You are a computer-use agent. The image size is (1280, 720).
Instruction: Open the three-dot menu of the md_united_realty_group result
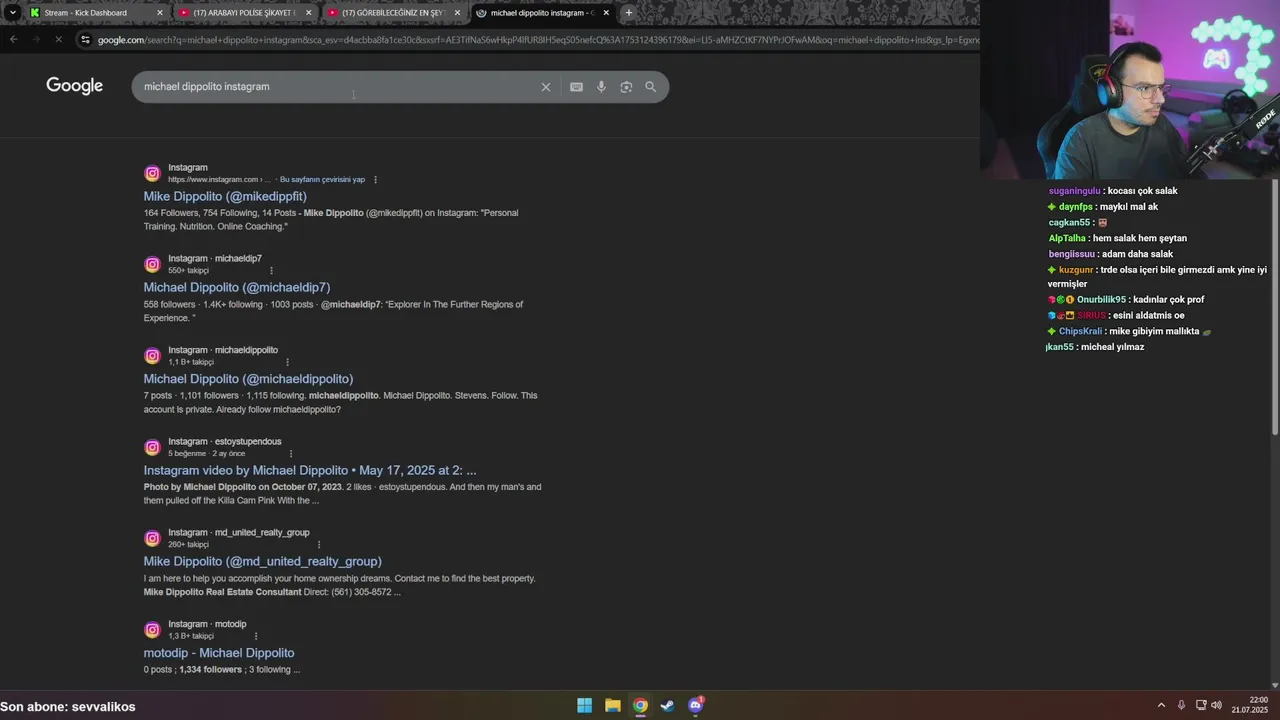(x=319, y=545)
